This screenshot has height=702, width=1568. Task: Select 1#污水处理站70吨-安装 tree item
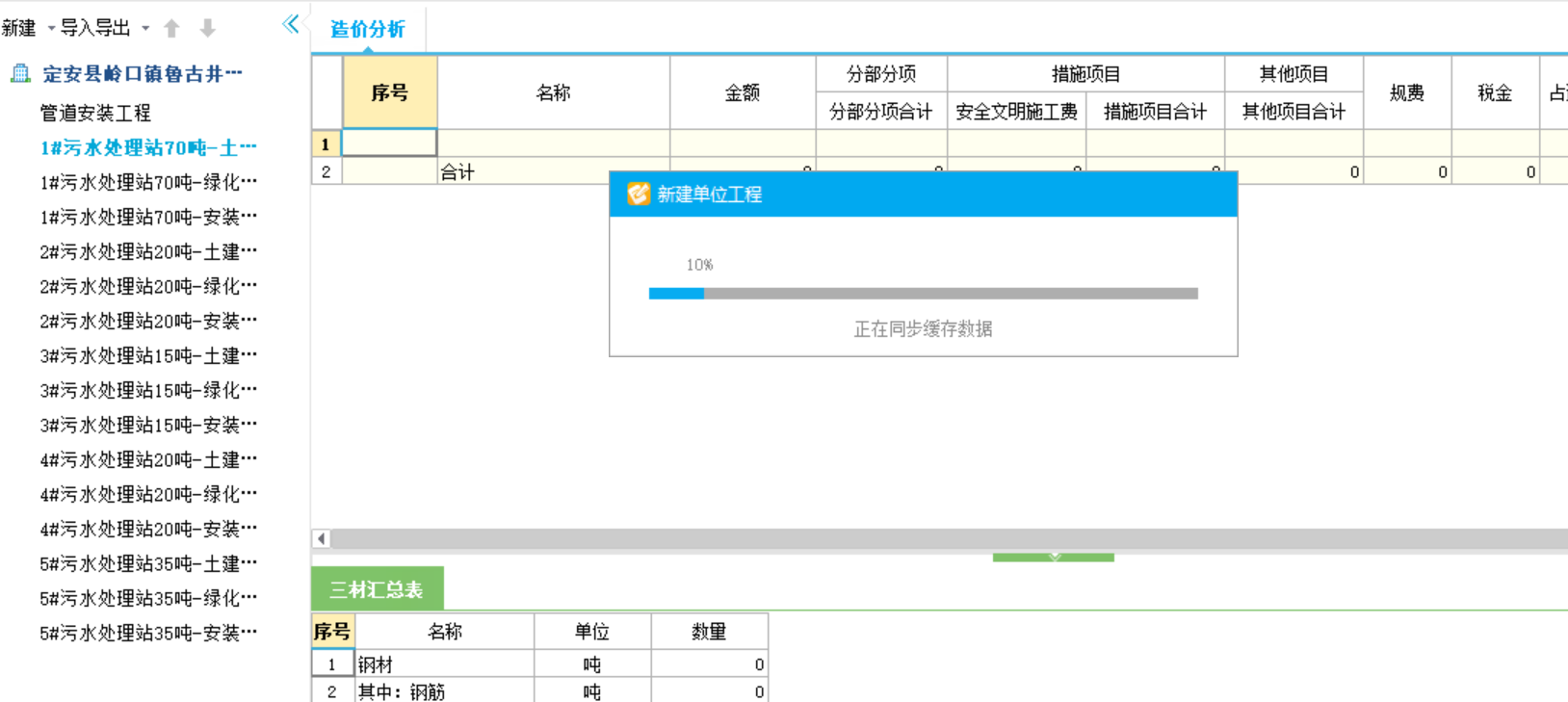(148, 217)
